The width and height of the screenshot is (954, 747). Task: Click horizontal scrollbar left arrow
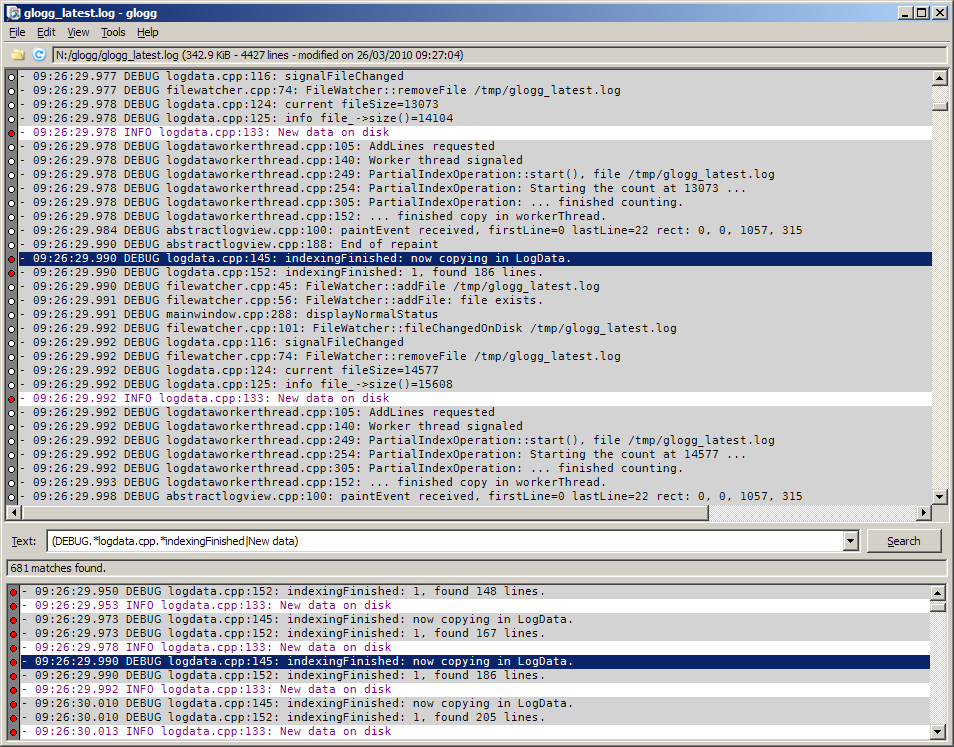coord(14,513)
